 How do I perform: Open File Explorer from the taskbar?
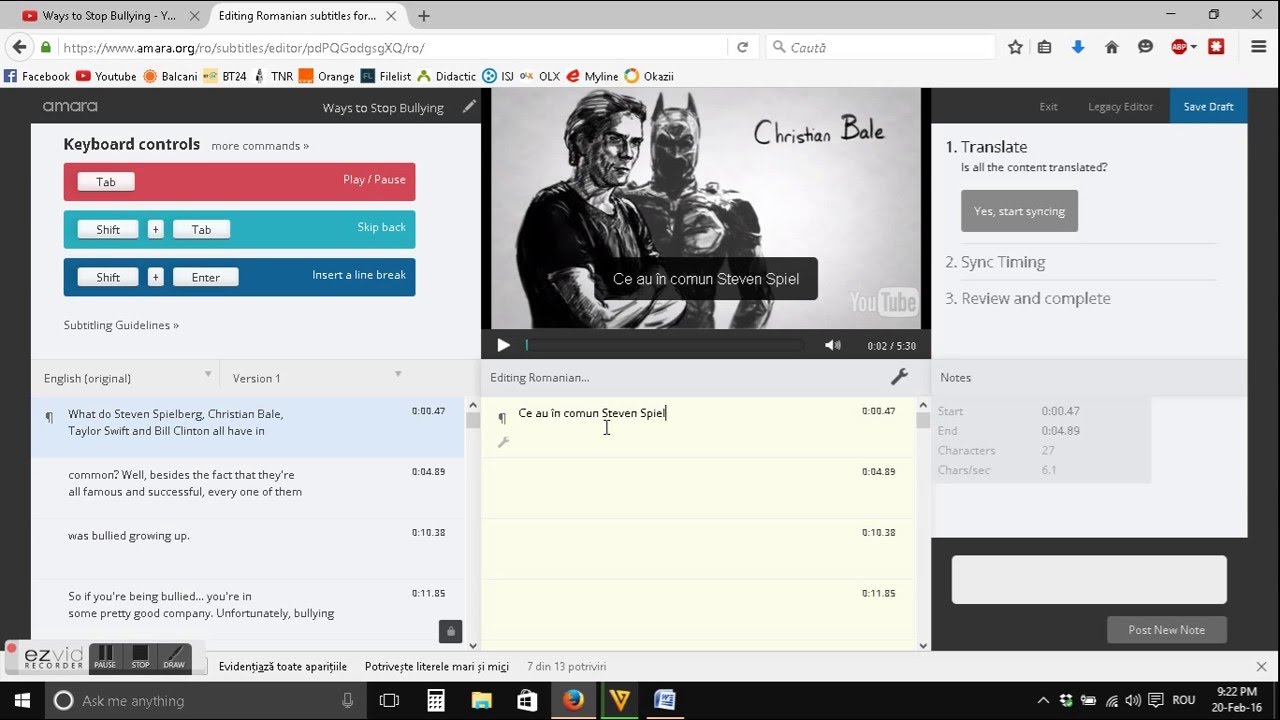(482, 701)
